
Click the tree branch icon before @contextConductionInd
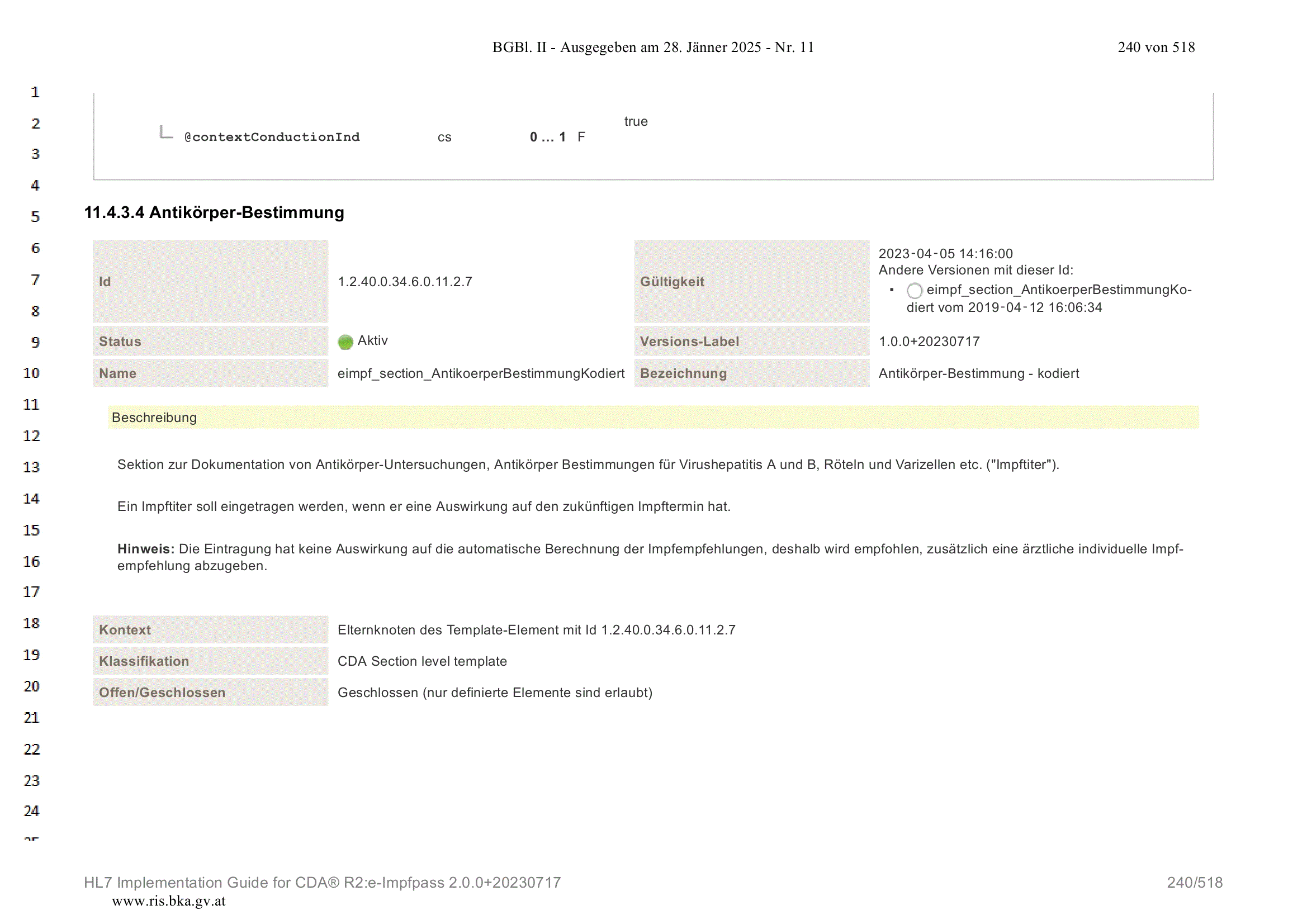coord(165,132)
